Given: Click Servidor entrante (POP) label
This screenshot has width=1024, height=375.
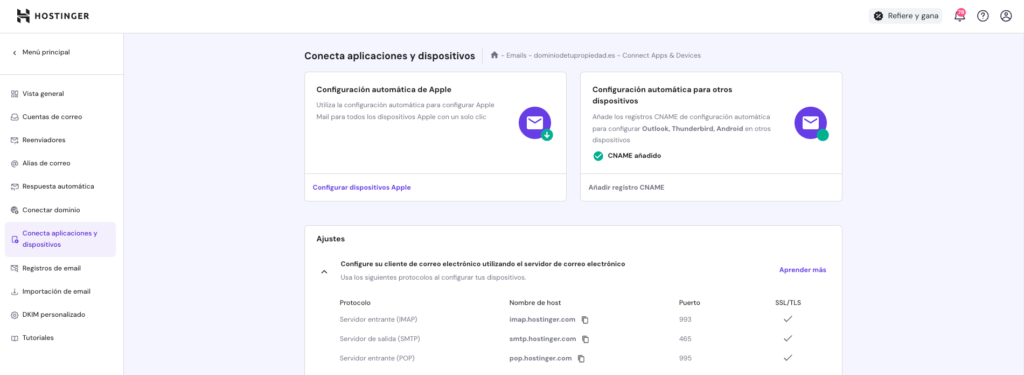Looking at the screenshot, I should (377, 358).
